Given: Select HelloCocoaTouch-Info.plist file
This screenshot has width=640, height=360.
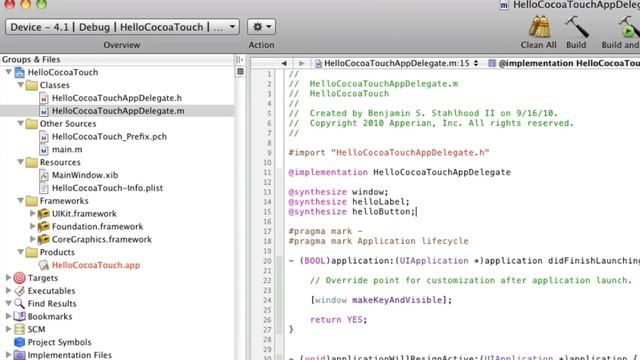Looking at the screenshot, I should point(107,188).
